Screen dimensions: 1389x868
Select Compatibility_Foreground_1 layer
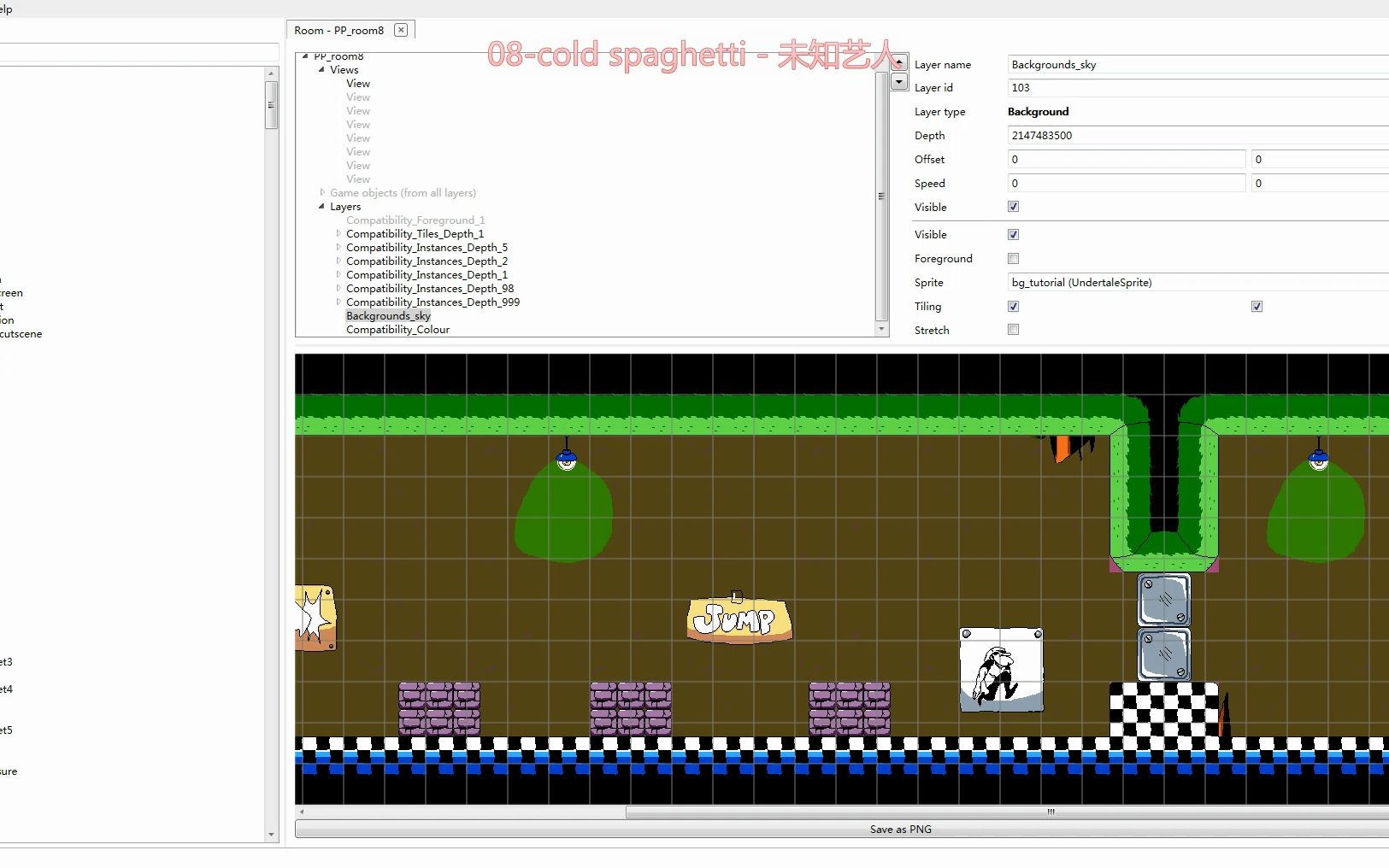click(415, 220)
